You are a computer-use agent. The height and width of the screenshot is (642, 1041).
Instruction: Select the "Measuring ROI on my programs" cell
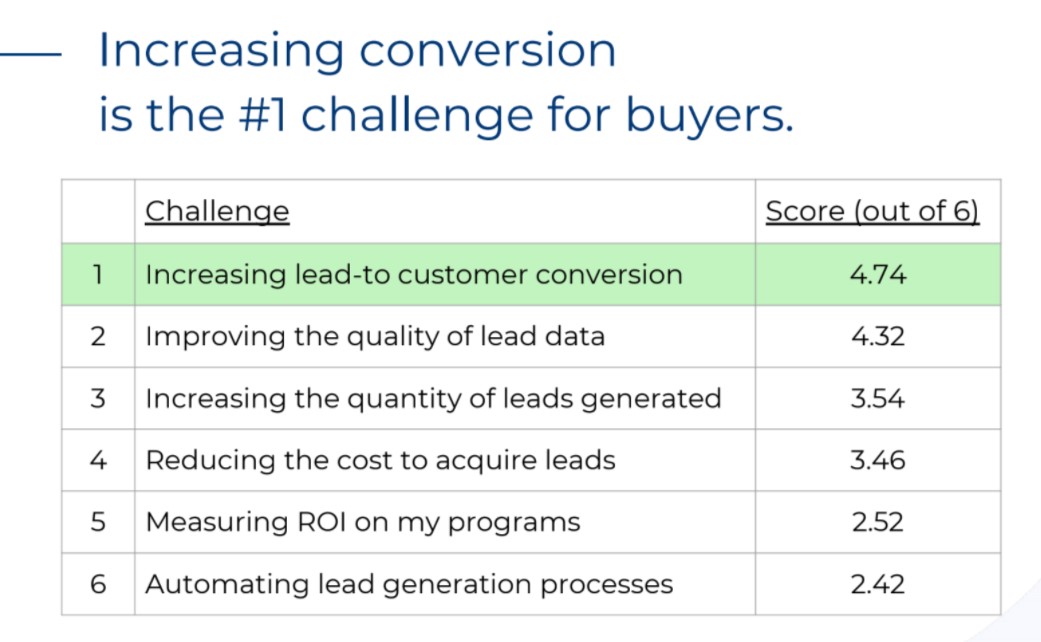tap(362, 522)
